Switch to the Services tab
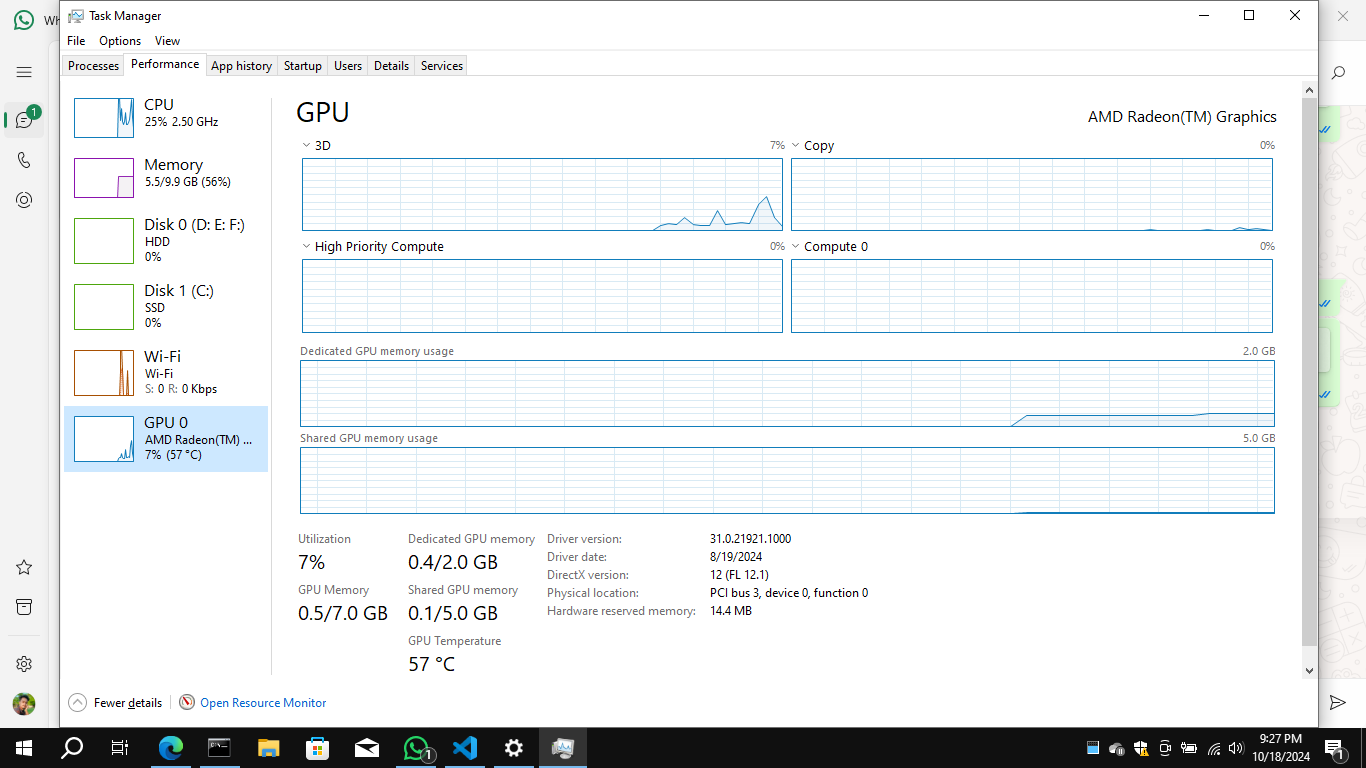 (442, 65)
